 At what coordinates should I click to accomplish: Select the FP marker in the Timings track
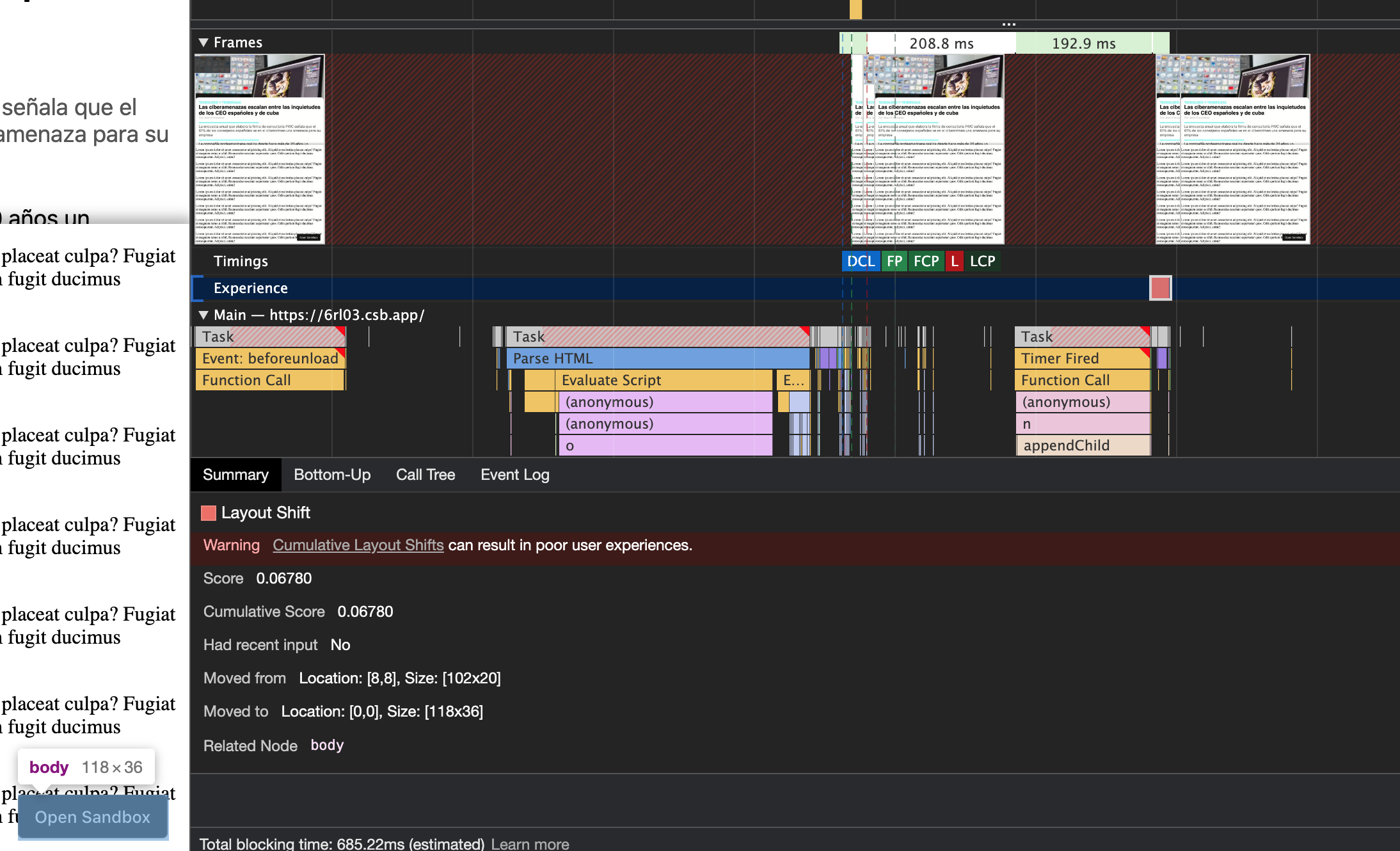point(895,261)
